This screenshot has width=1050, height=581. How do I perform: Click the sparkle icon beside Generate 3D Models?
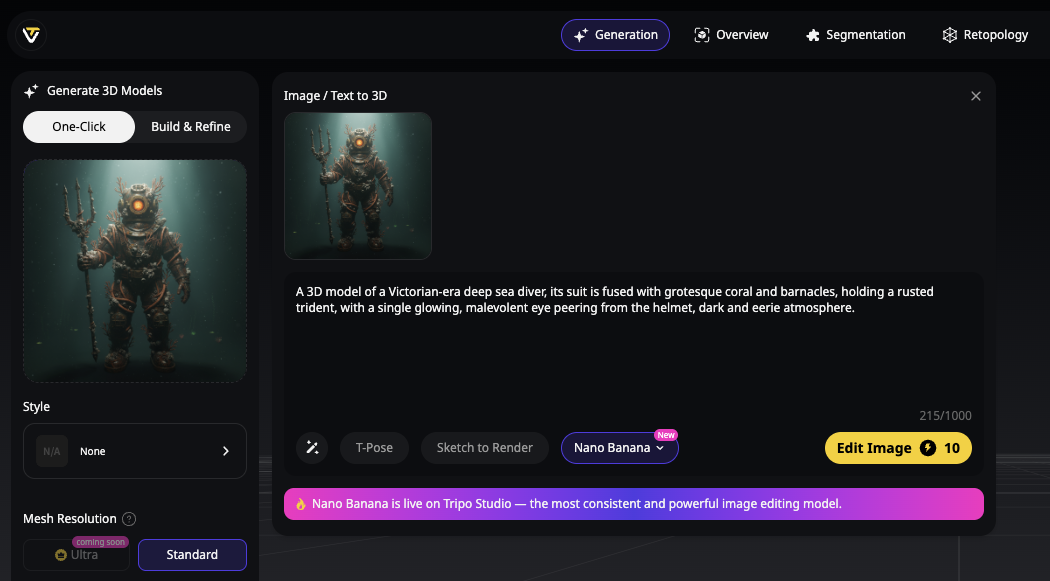coord(31,91)
